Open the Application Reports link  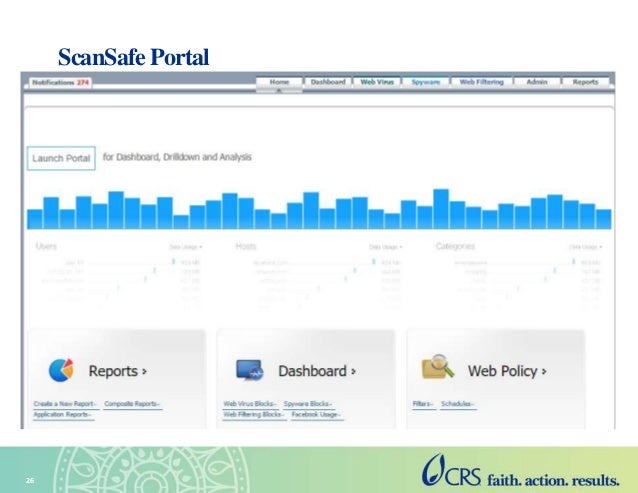point(63,414)
